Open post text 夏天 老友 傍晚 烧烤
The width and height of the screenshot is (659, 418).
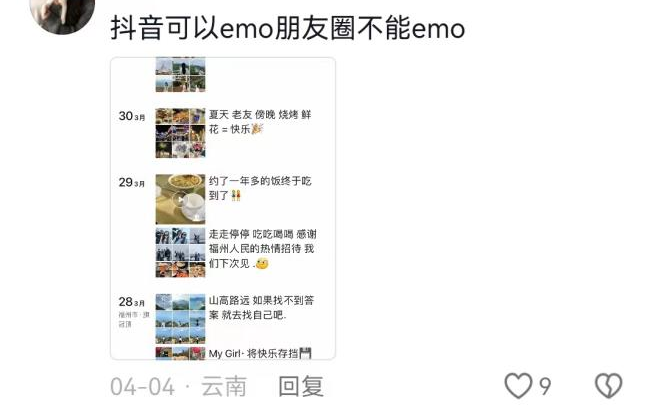(x=260, y=122)
